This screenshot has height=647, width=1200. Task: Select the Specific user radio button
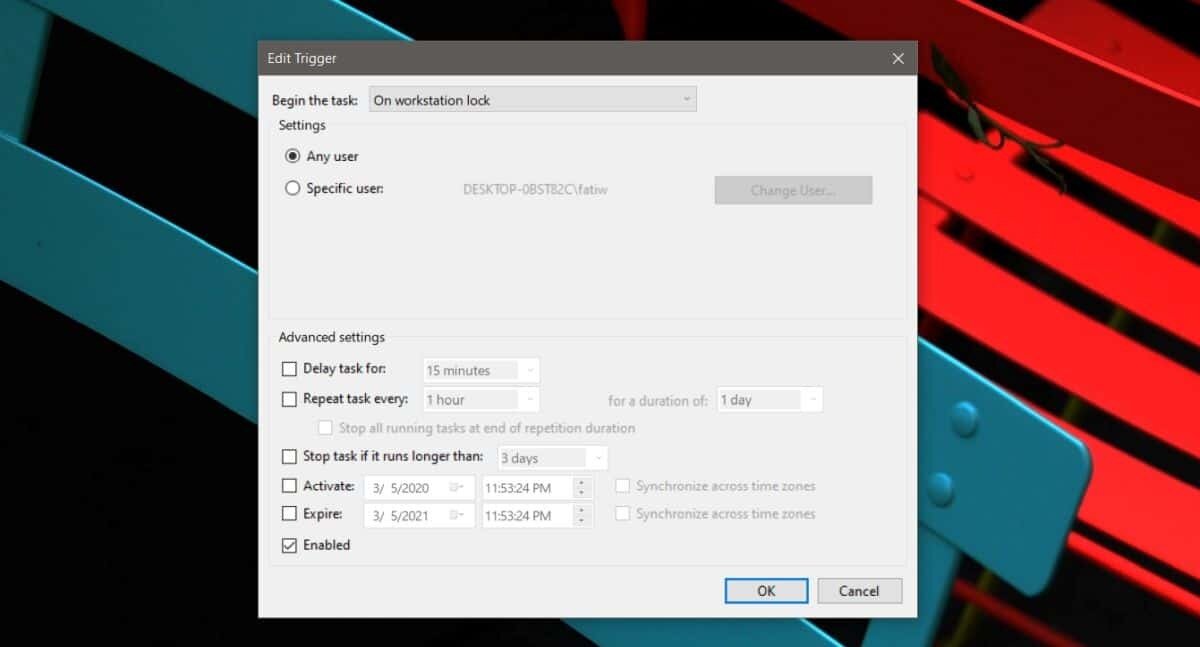tap(292, 188)
